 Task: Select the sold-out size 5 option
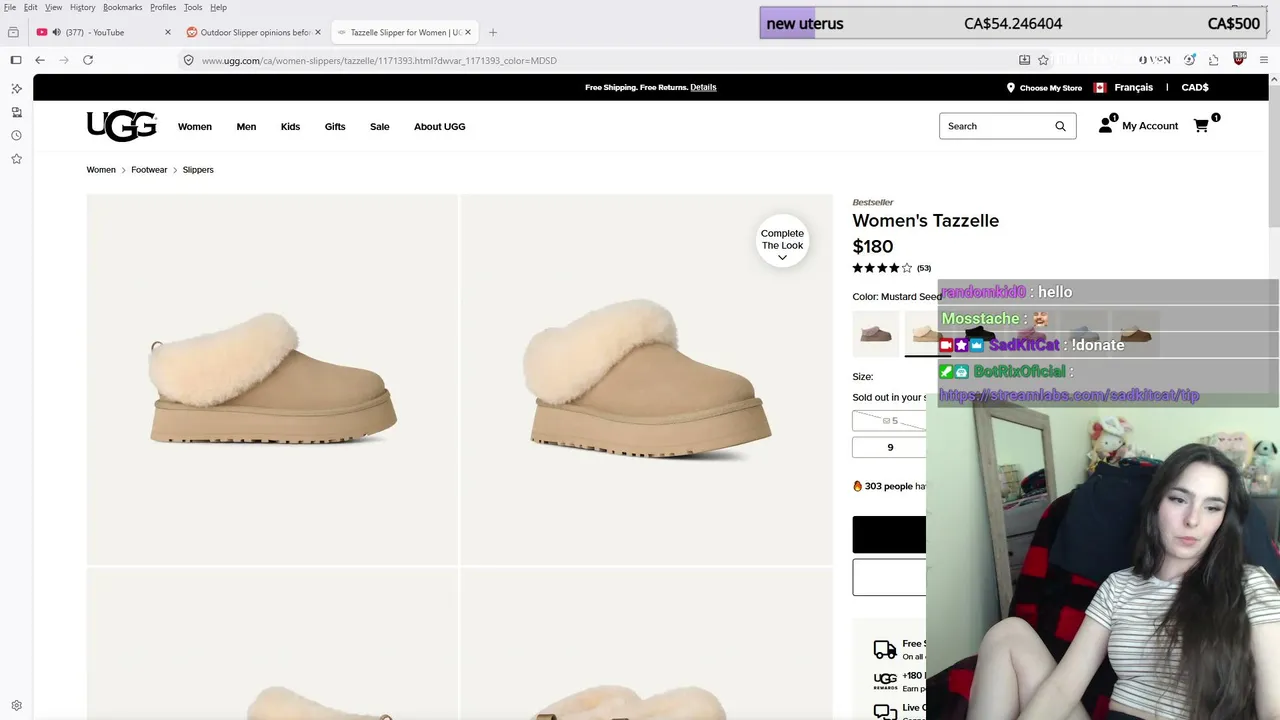(x=890, y=421)
